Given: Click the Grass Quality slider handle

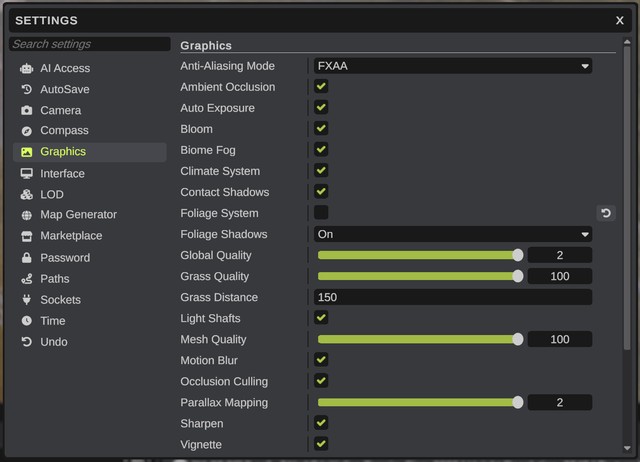Looking at the screenshot, I should (518, 276).
